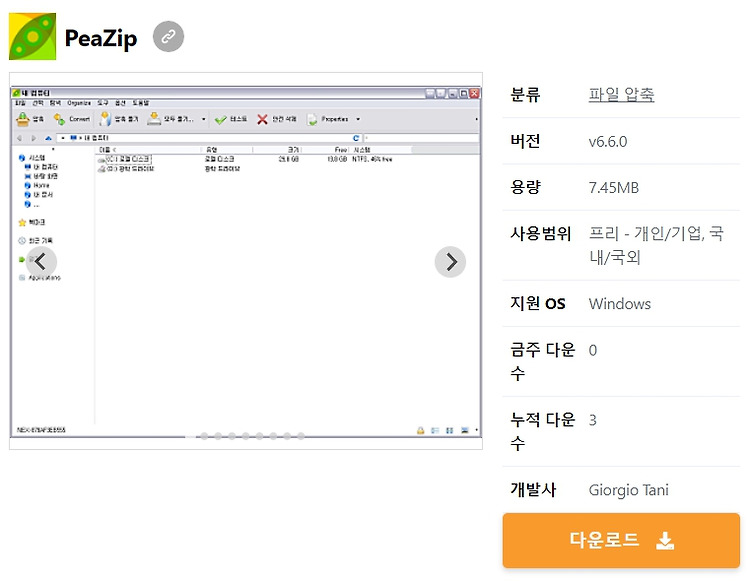Advance to the next screenshot with the right arrow
This screenshot has height=581, width=750.
(x=450, y=262)
